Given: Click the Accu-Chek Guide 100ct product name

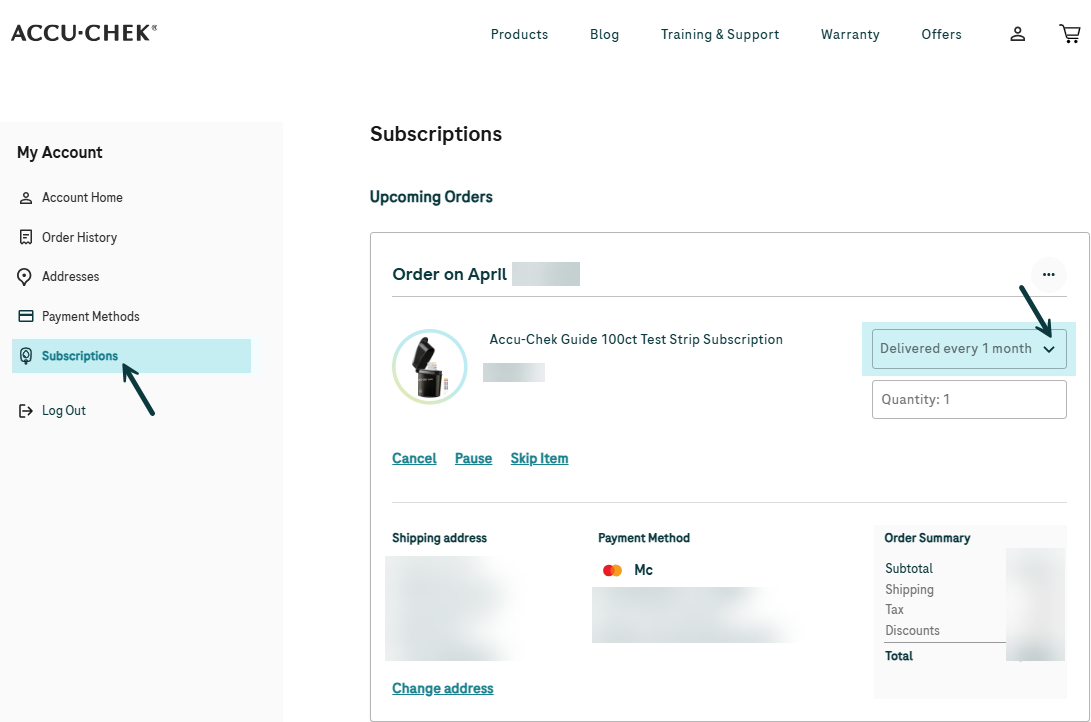Looking at the screenshot, I should 636,339.
